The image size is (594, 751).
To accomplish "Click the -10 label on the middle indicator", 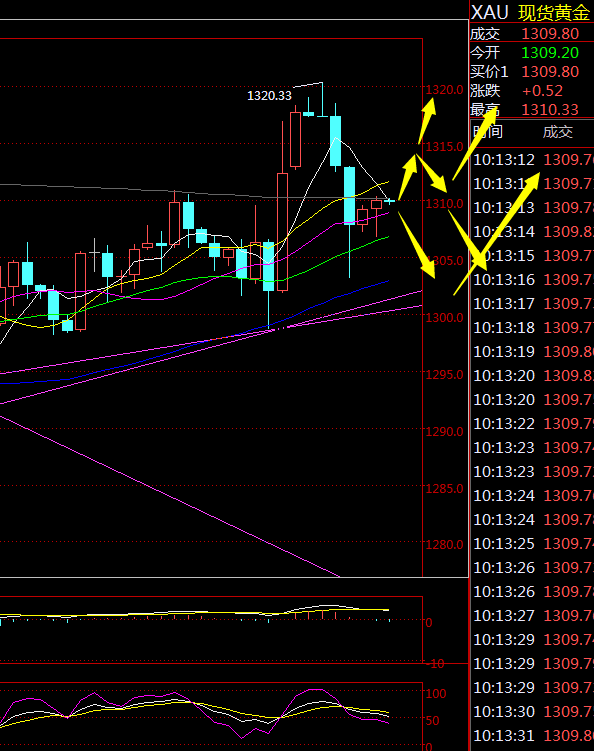I will coord(435,664).
